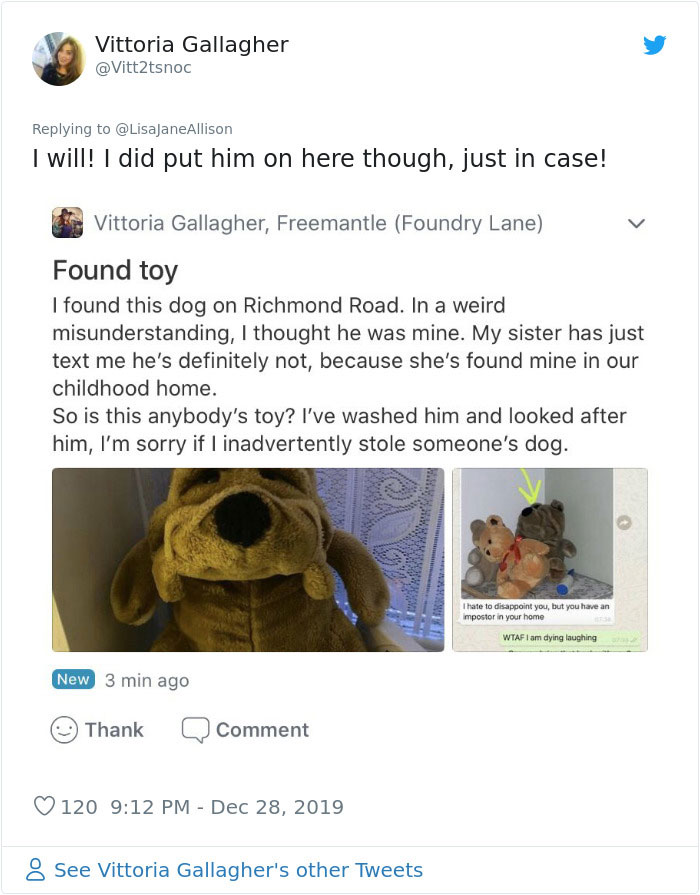Open the dropdown next to Foundry Lane header

[x=637, y=225]
